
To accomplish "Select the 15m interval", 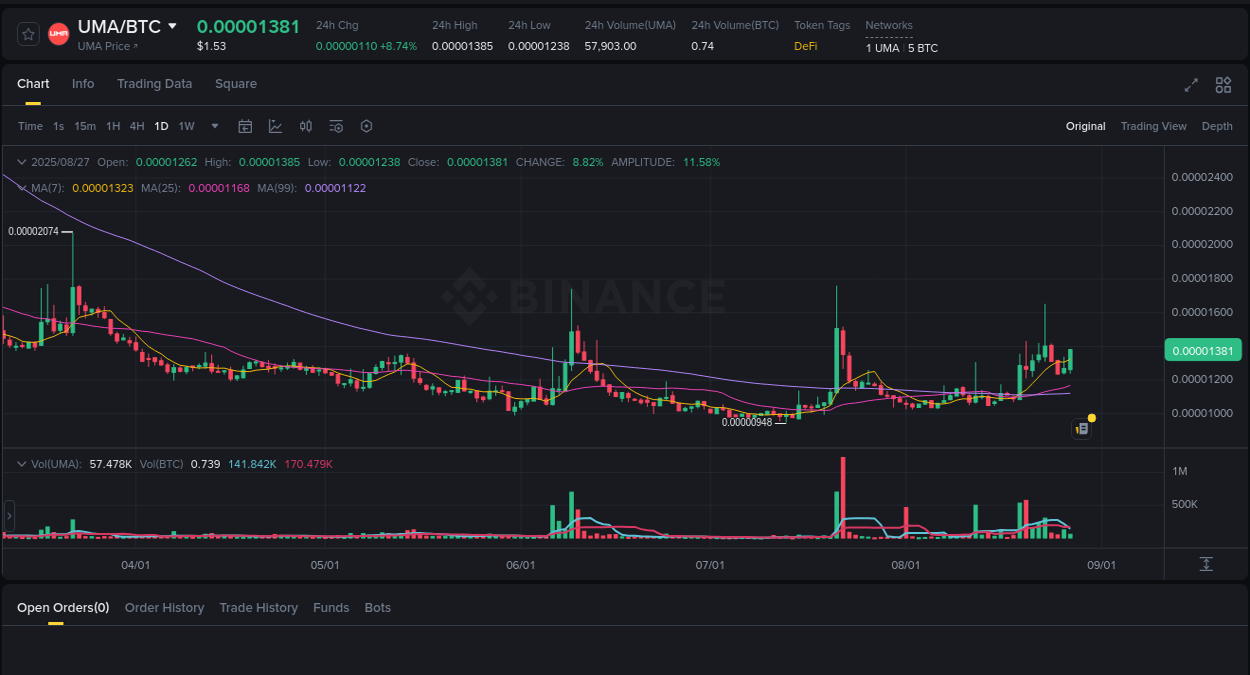I will [x=85, y=126].
